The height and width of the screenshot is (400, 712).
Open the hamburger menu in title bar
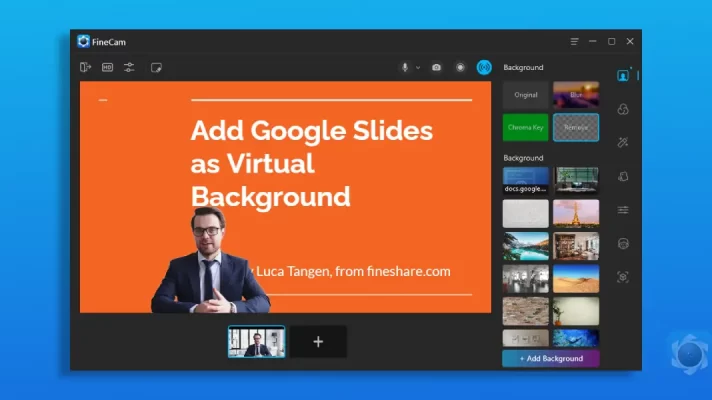click(x=574, y=41)
